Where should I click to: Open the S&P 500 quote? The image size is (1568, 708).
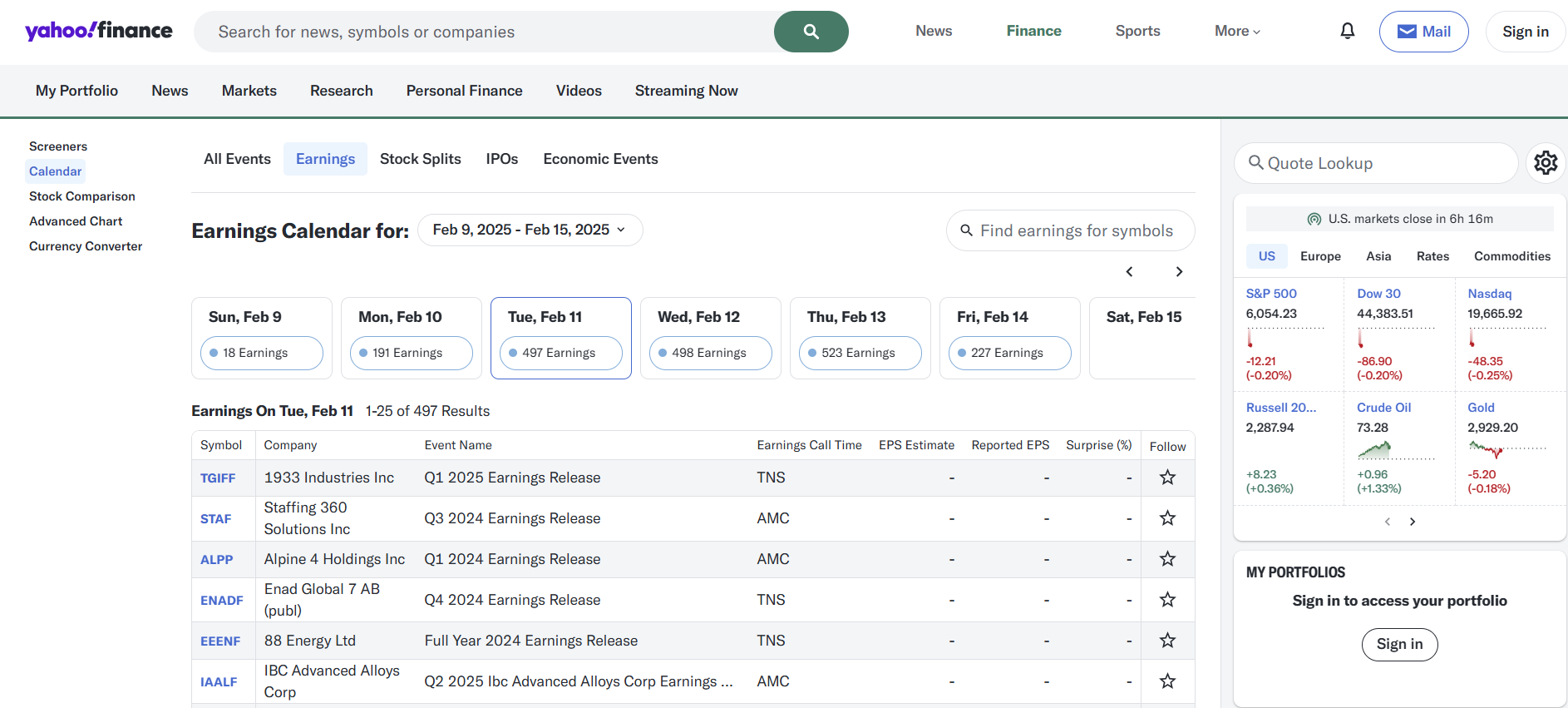tap(1271, 294)
